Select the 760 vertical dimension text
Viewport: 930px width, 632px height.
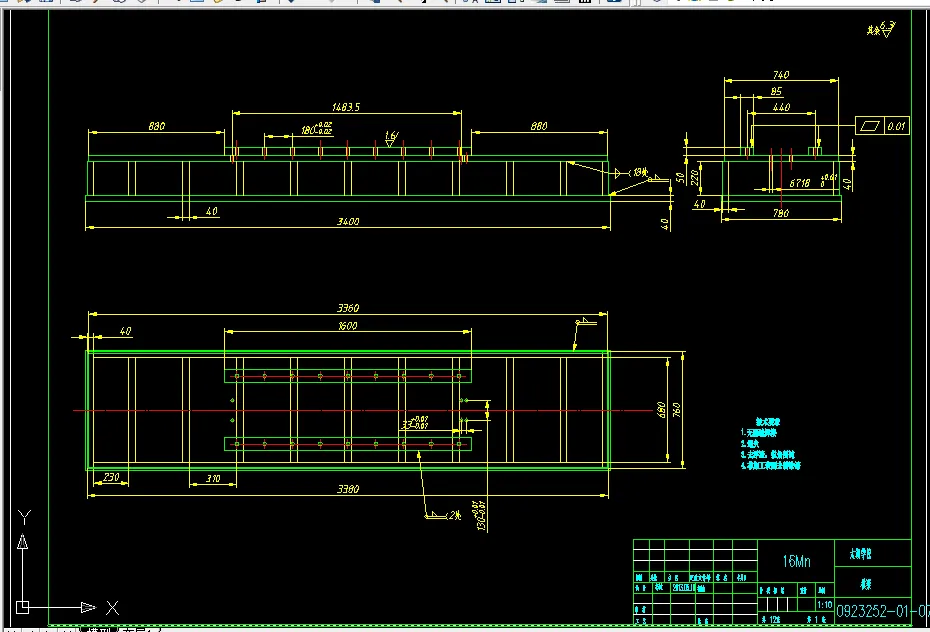point(677,410)
